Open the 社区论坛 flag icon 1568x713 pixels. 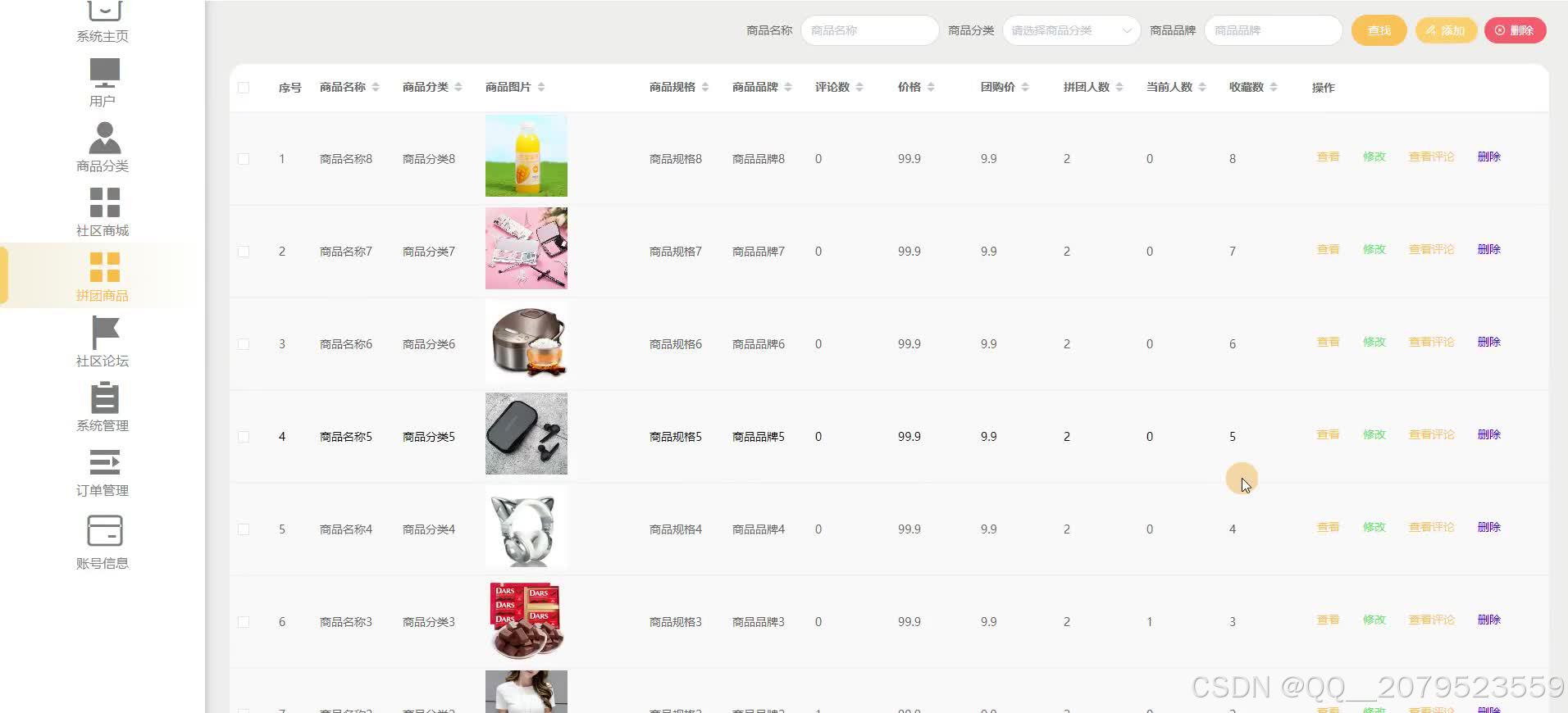[105, 333]
